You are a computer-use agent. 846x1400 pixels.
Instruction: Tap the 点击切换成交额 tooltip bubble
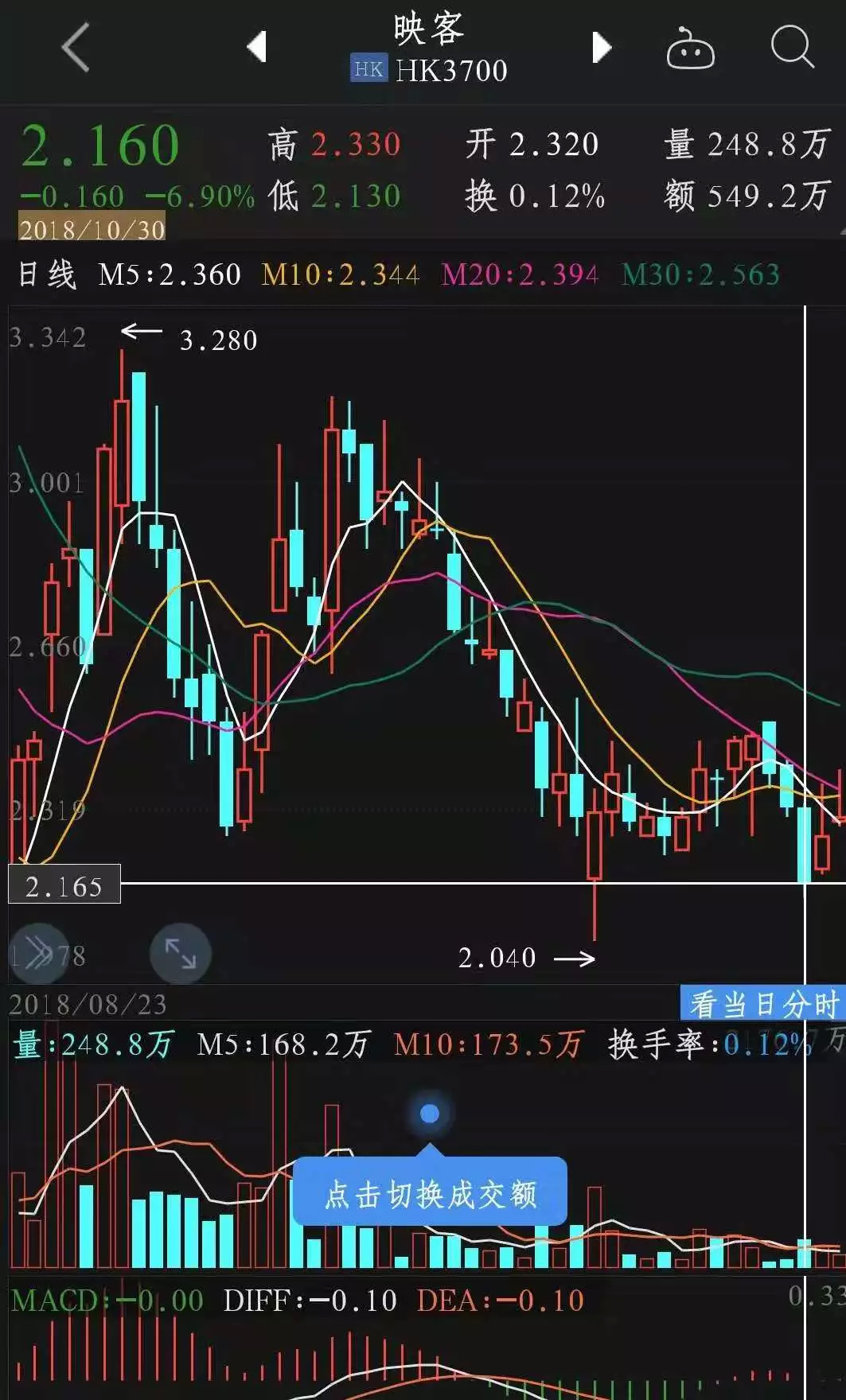coord(430,1194)
